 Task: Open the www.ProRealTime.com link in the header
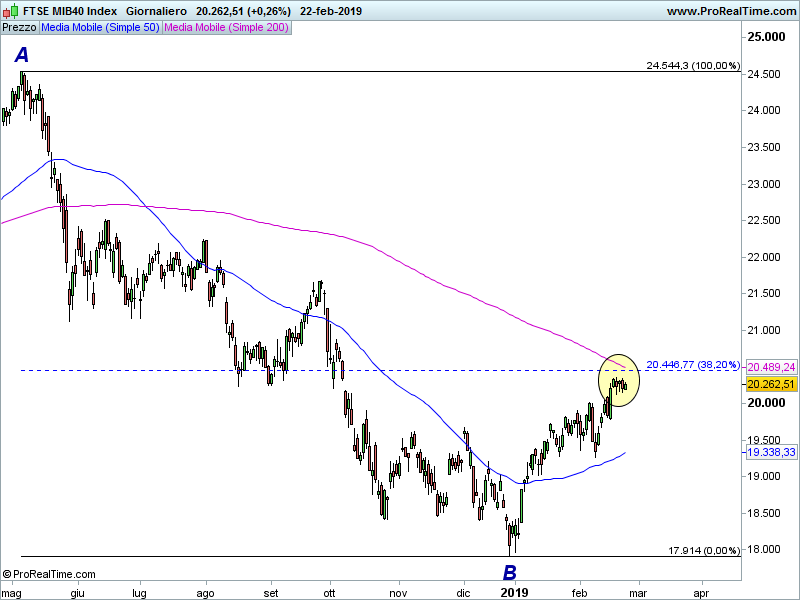coord(731,11)
